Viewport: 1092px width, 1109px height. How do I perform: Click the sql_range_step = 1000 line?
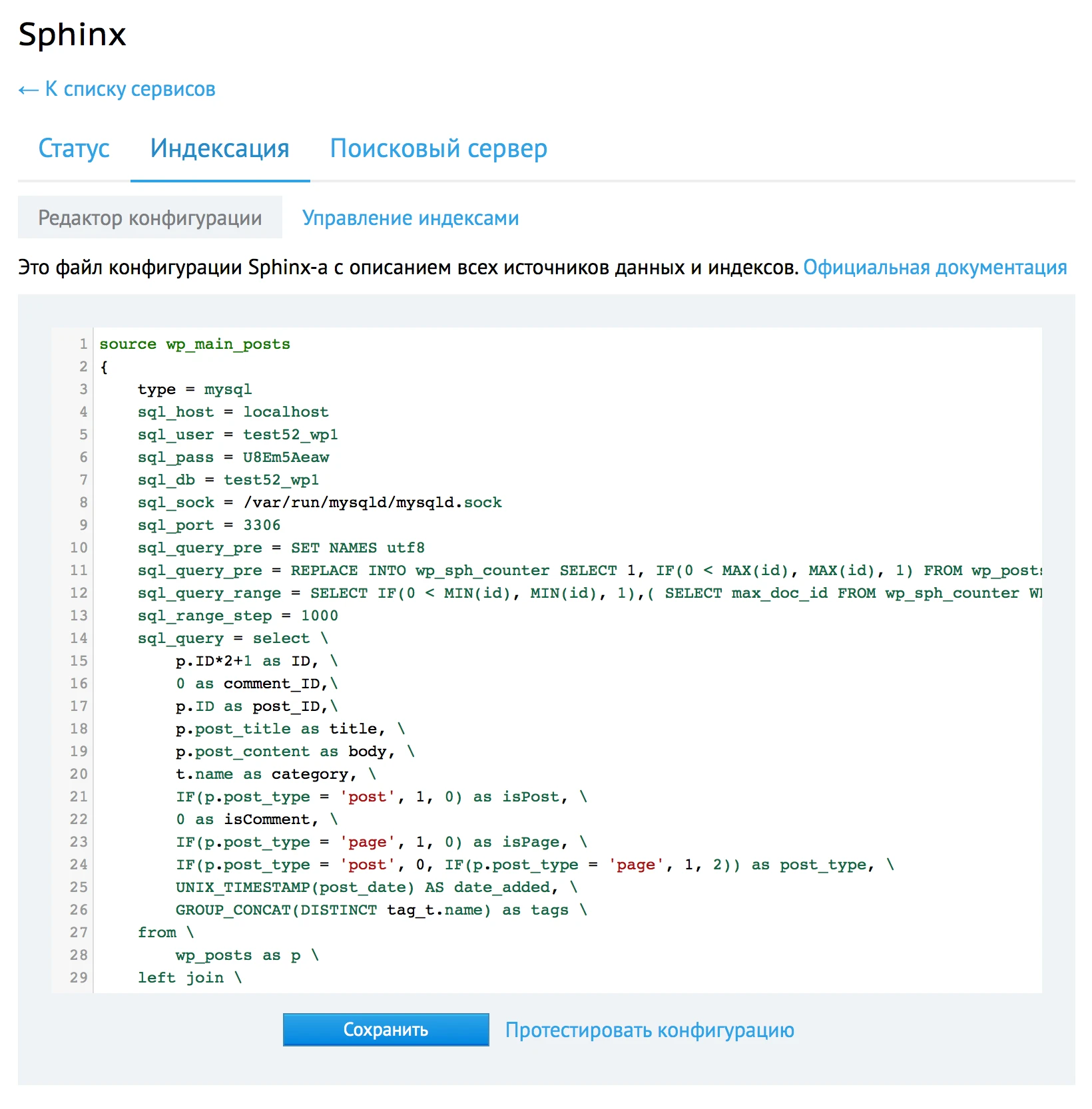(237, 616)
